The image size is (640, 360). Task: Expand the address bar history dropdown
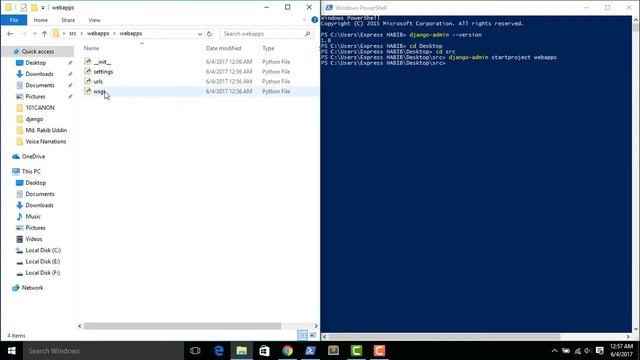tap(200, 34)
